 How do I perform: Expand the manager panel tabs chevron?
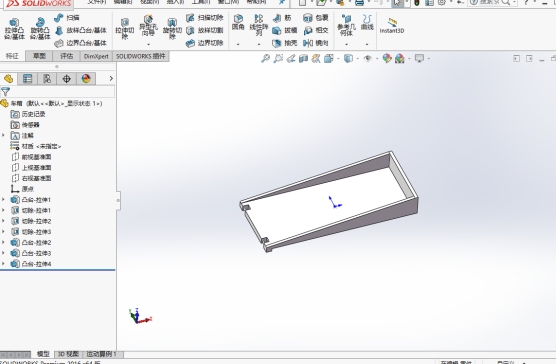tap(111, 78)
